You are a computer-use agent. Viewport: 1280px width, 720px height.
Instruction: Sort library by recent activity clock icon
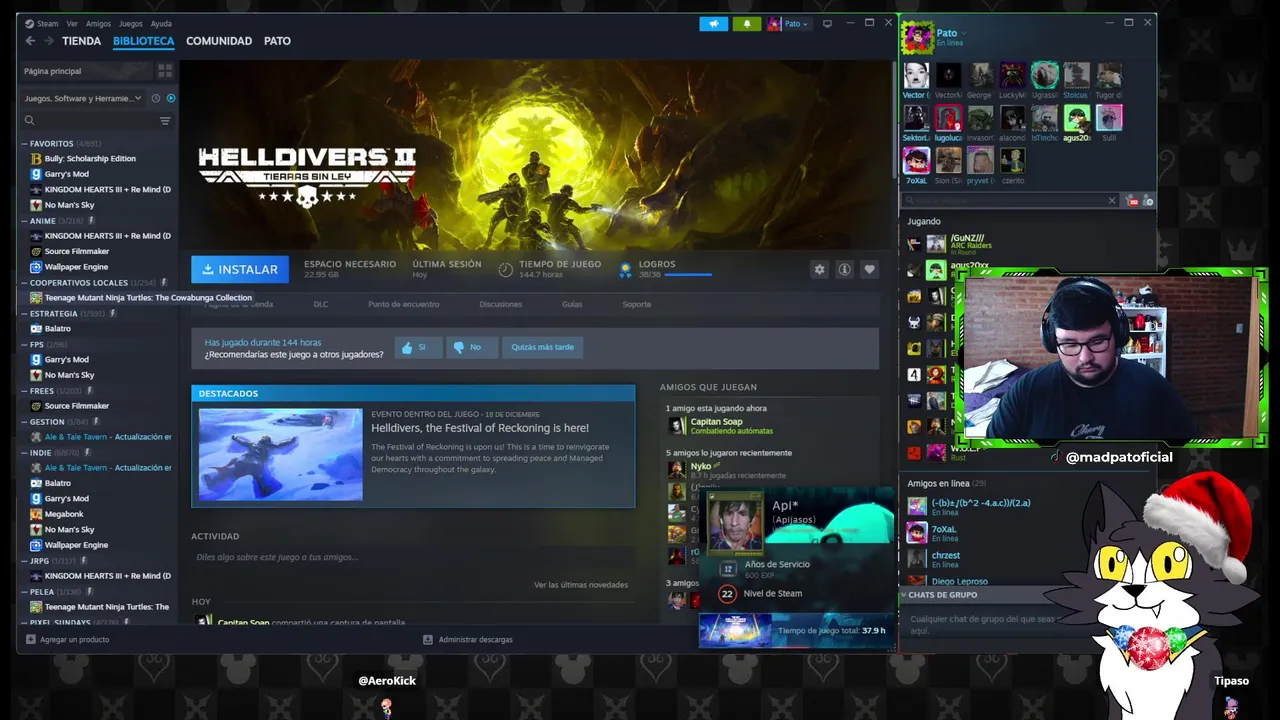point(156,98)
